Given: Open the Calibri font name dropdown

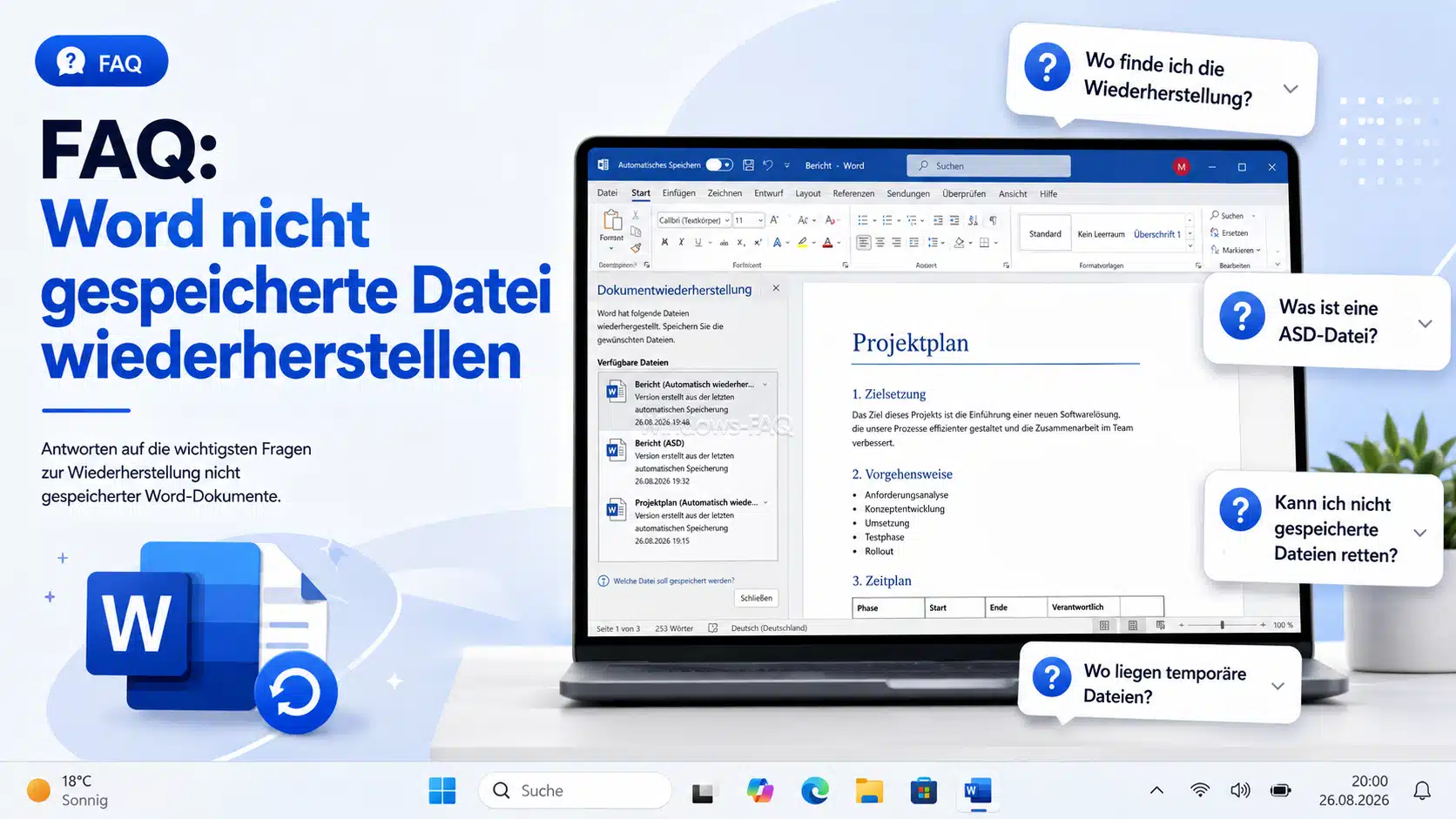Looking at the screenshot, I should coord(693,220).
